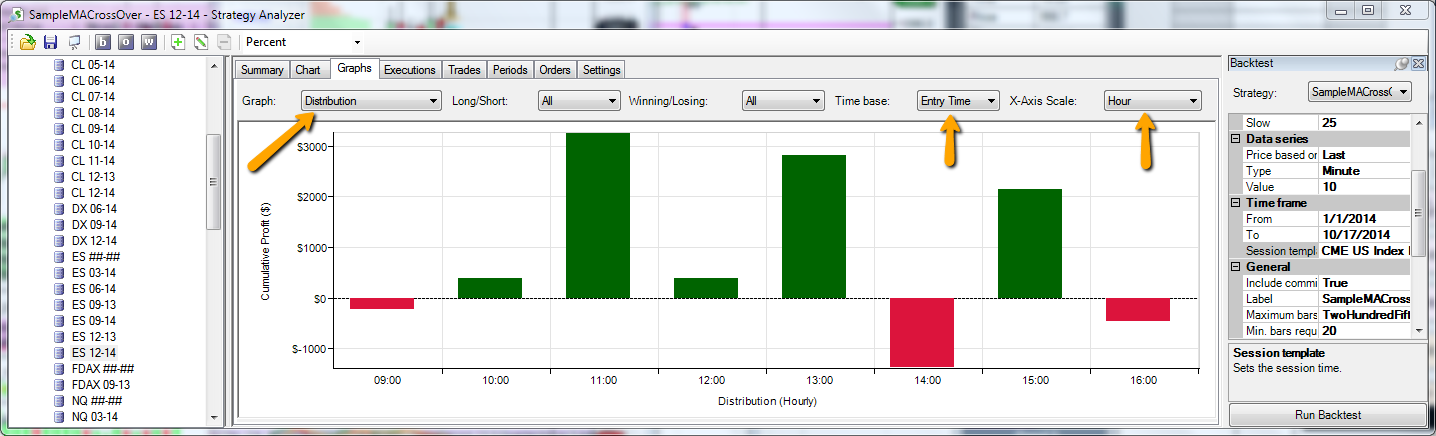Viewport: 1436px width, 436px height.
Task: Click the instrument icon beside ES 06-14
Action: 59,289
